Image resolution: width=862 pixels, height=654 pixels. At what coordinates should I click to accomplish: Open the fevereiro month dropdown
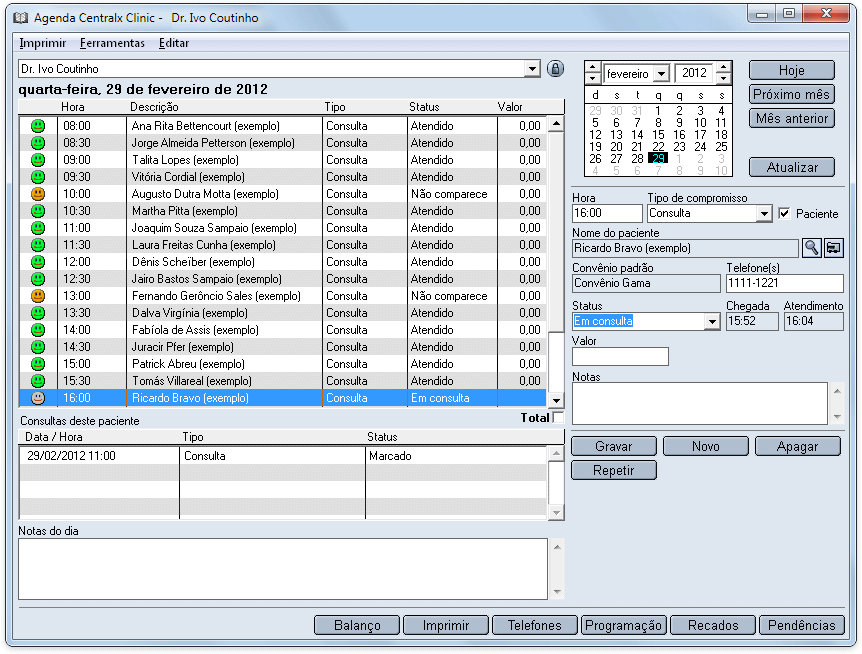[662, 73]
